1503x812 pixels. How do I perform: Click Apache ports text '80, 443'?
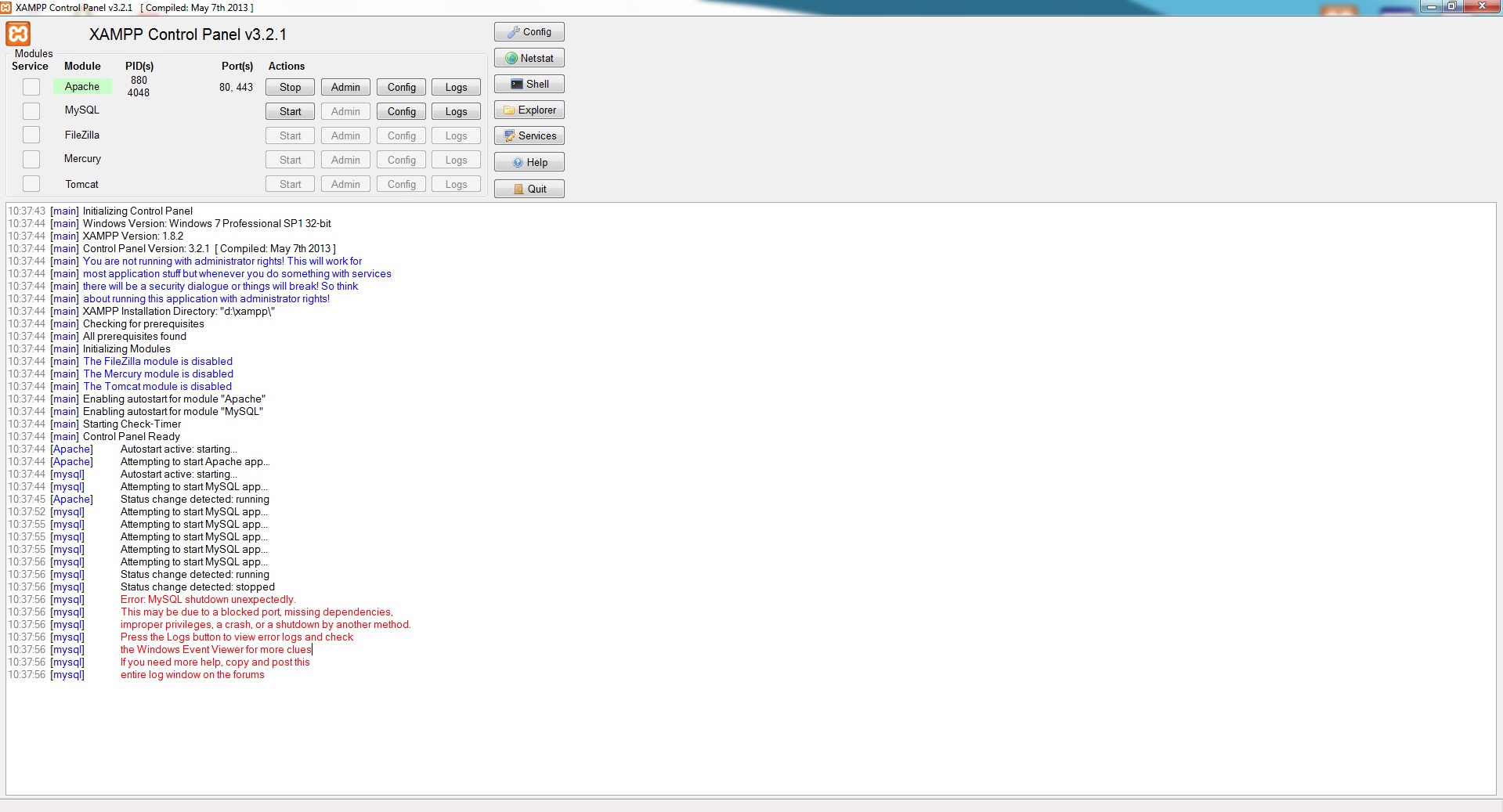(236, 87)
